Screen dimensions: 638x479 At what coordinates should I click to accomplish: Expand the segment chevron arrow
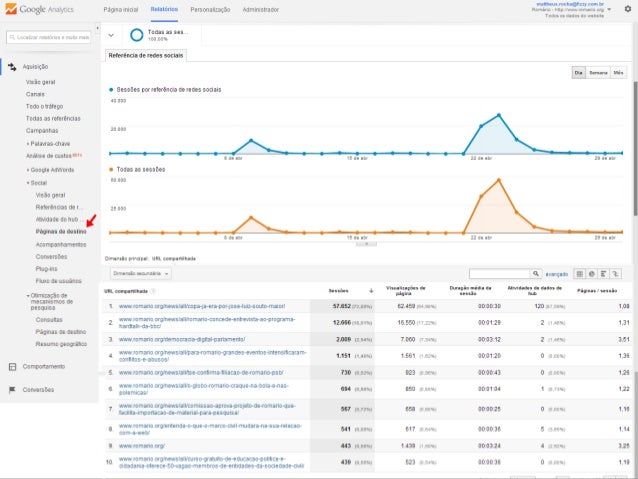pyautogui.click(x=110, y=34)
